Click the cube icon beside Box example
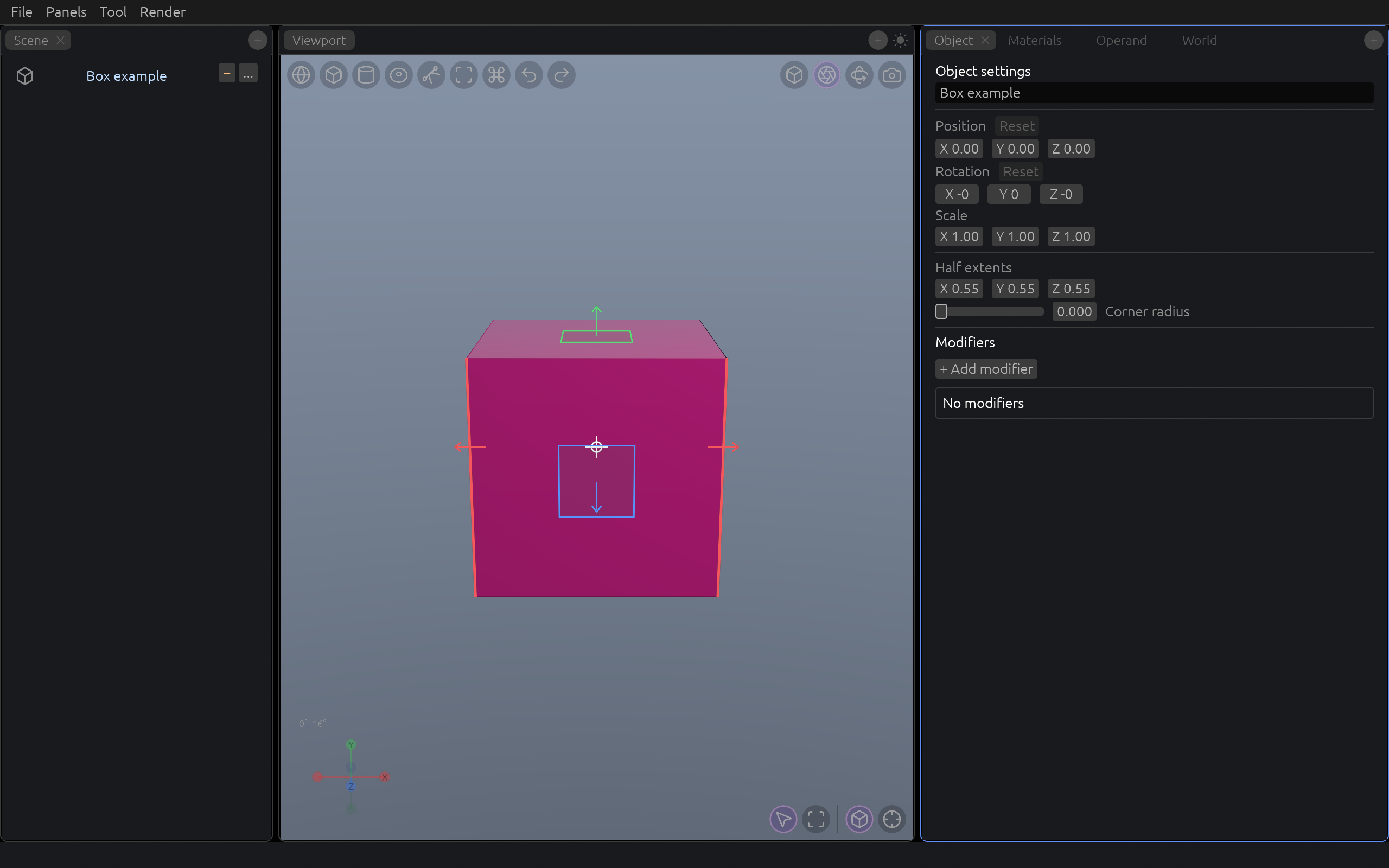Screen dimensions: 1389x868 click(24, 76)
